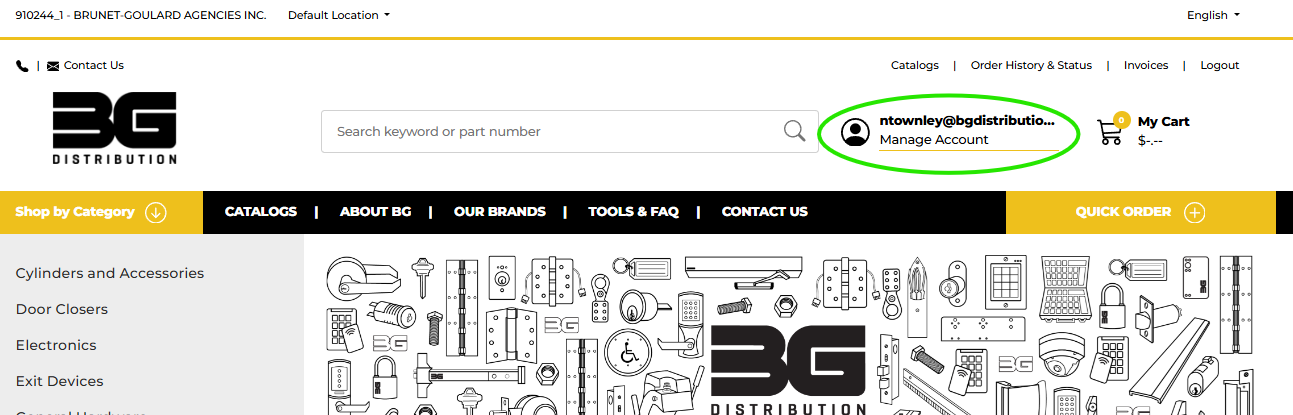
Task: Go to Order History & Status
Action: [1031, 65]
